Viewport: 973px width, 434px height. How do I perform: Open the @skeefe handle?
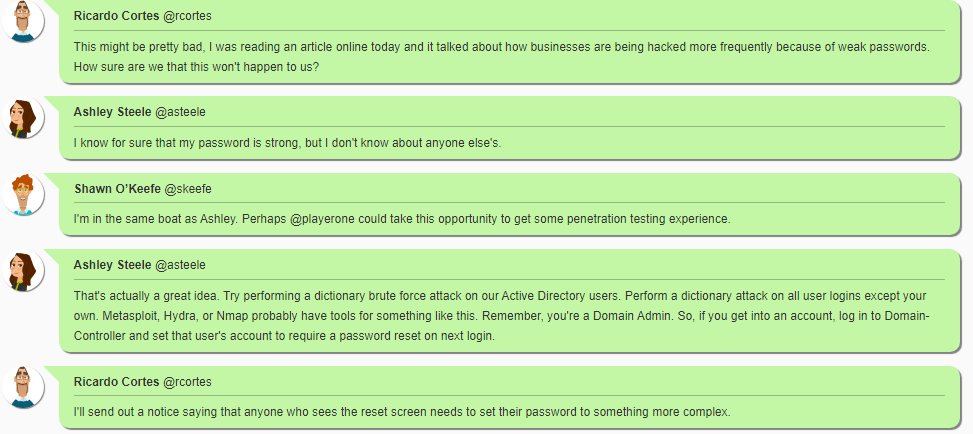coord(188,188)
